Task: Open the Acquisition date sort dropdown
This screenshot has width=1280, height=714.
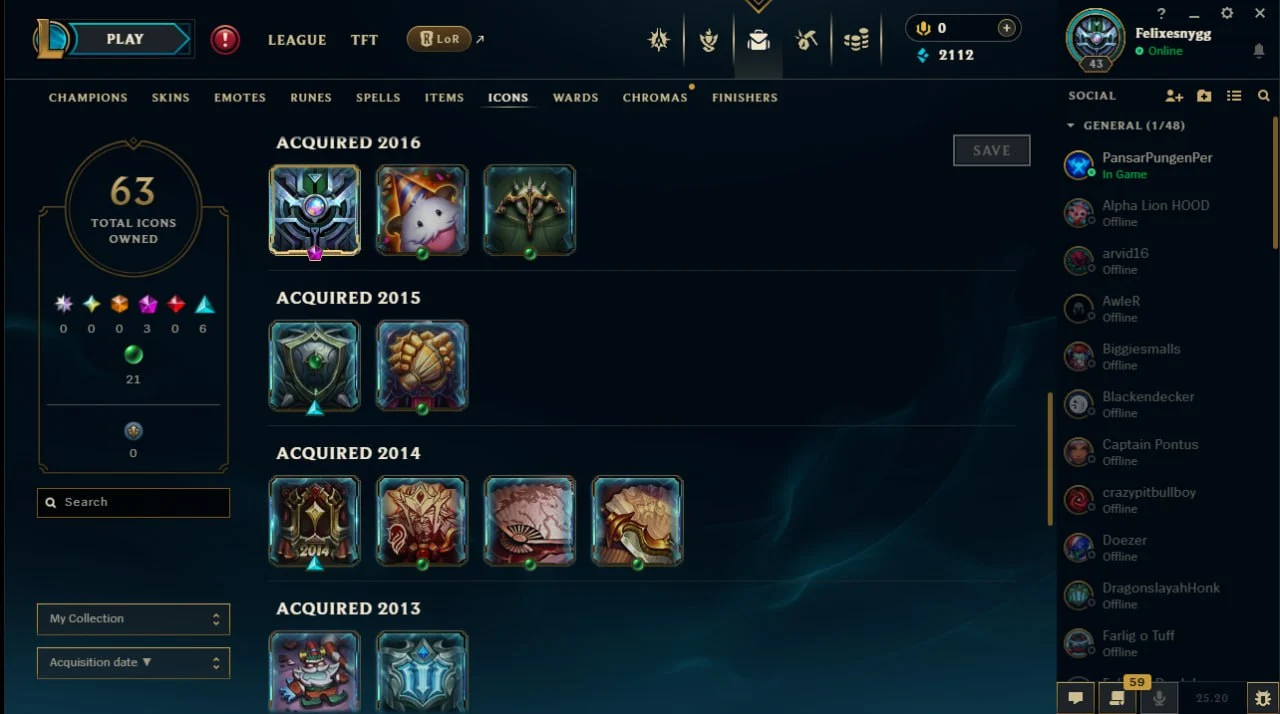Action: pos(133,662)
